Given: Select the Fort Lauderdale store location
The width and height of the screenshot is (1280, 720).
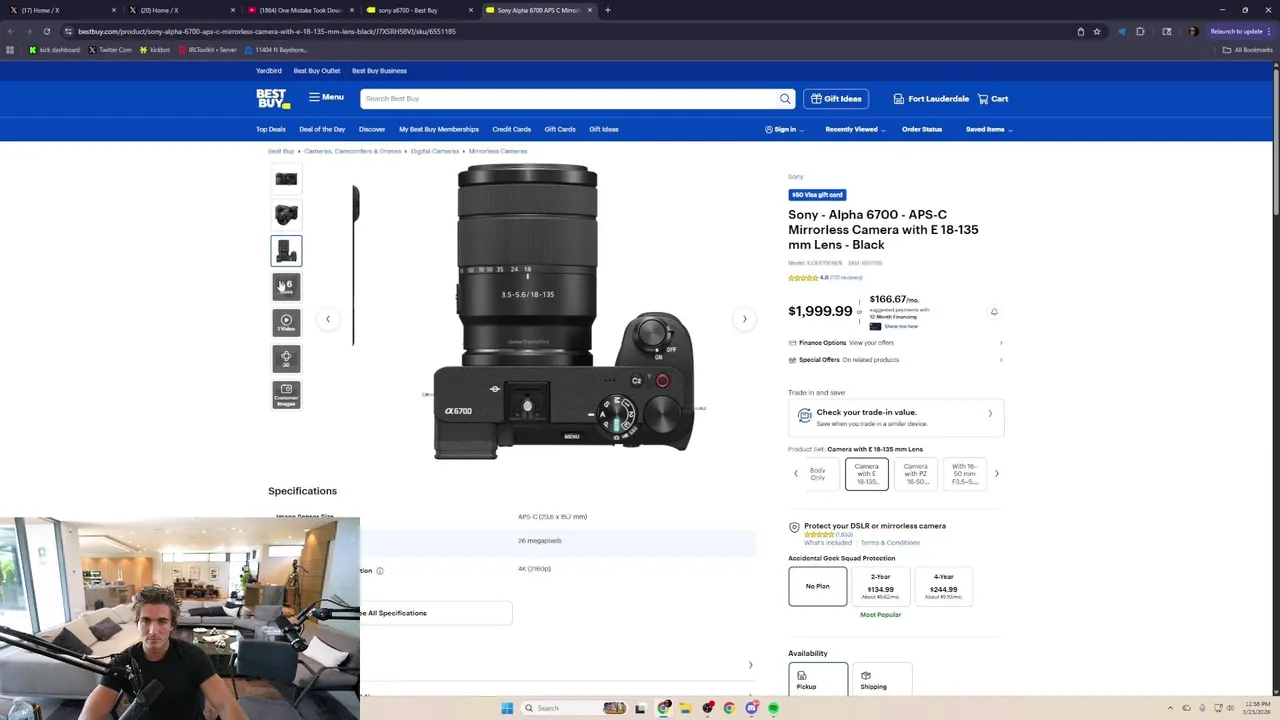Looking at the screenshot, I should [931, 99].
